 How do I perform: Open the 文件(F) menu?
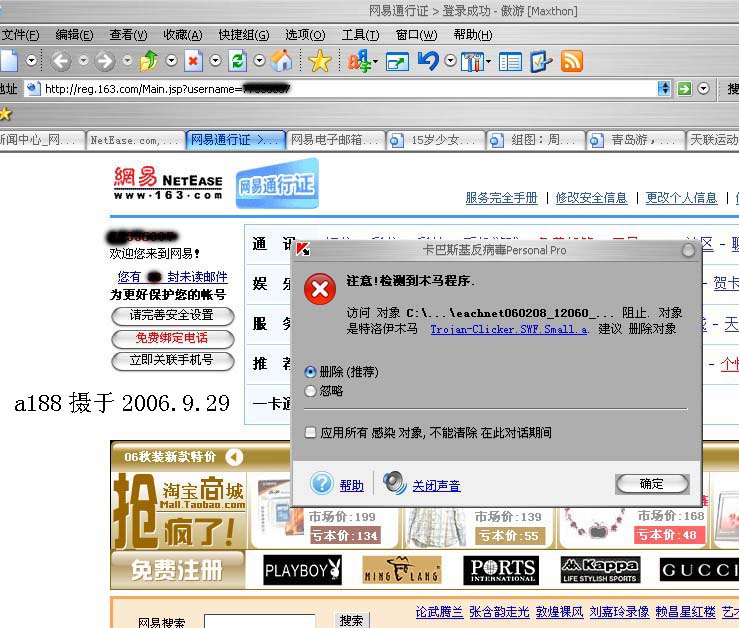tap(20, 34)
